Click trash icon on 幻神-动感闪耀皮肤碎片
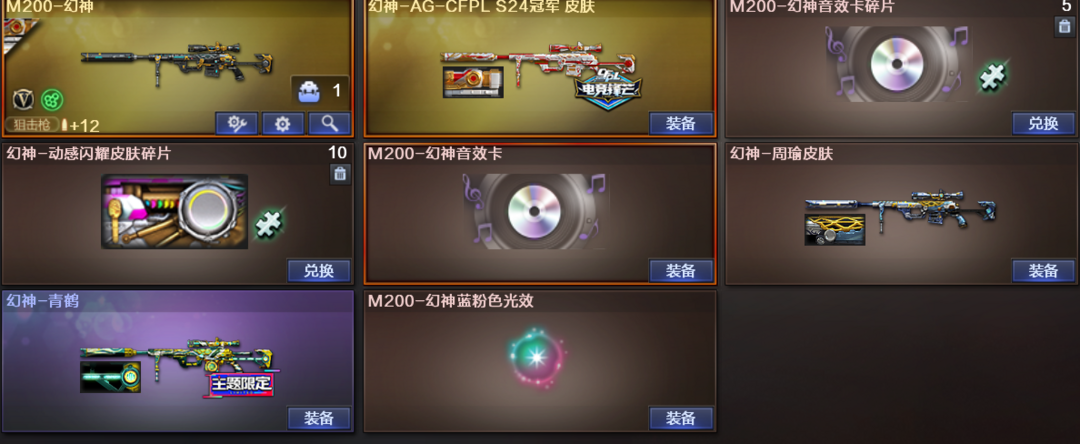This screenshot has width=1080, height=444. pyautogui.click(x=340, y=174)
